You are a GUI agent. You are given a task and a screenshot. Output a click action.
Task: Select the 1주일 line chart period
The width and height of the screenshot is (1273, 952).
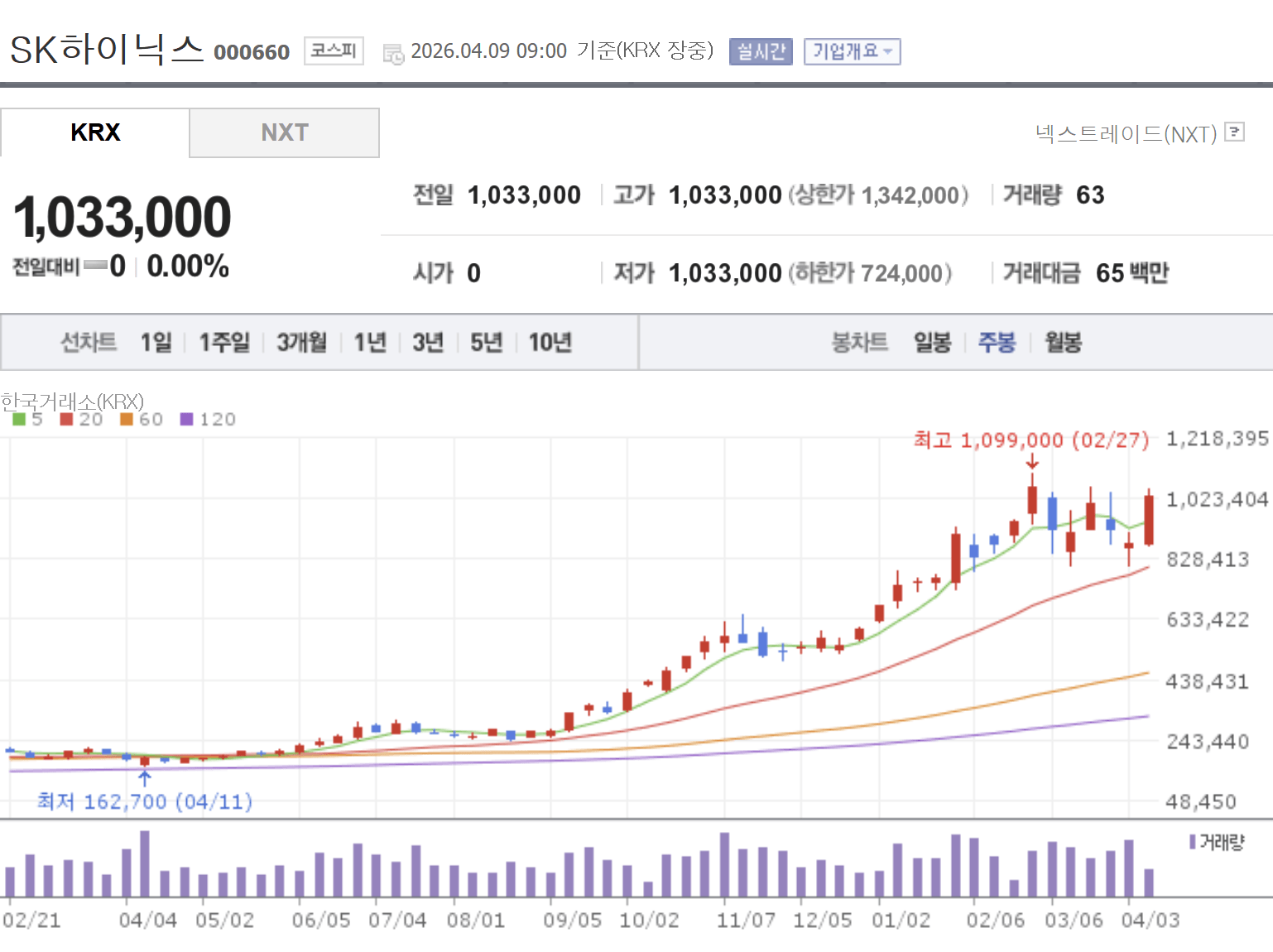click(x=224, y=342)
